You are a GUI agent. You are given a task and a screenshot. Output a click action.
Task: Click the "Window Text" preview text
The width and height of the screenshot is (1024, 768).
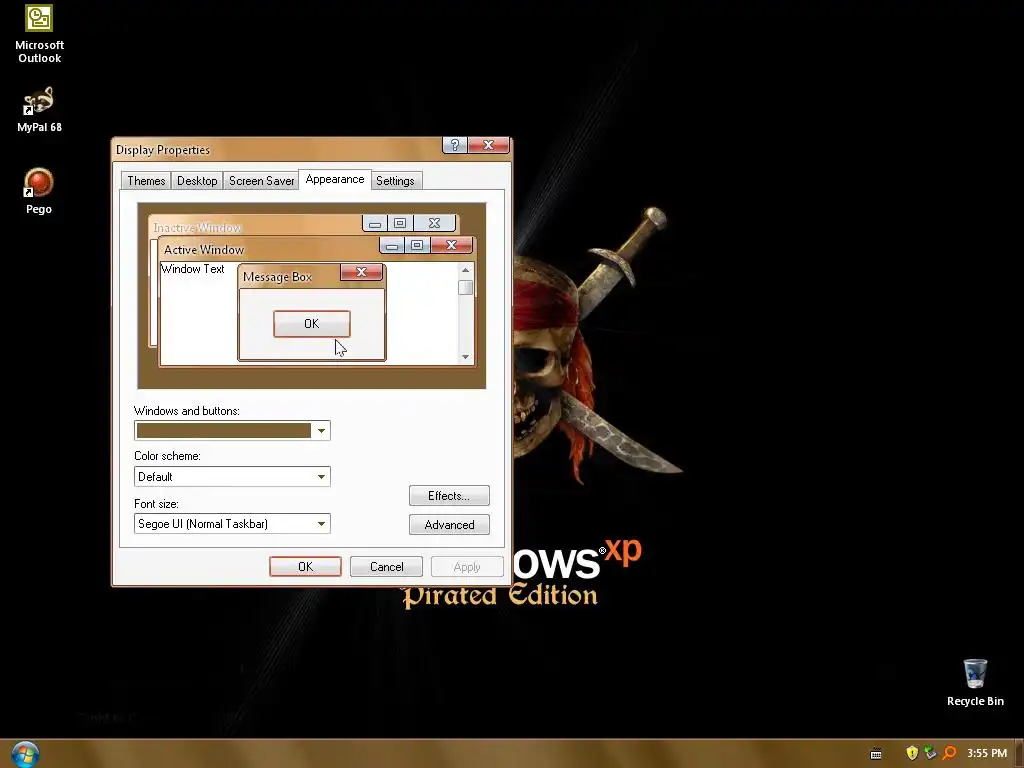coord(193,269)
